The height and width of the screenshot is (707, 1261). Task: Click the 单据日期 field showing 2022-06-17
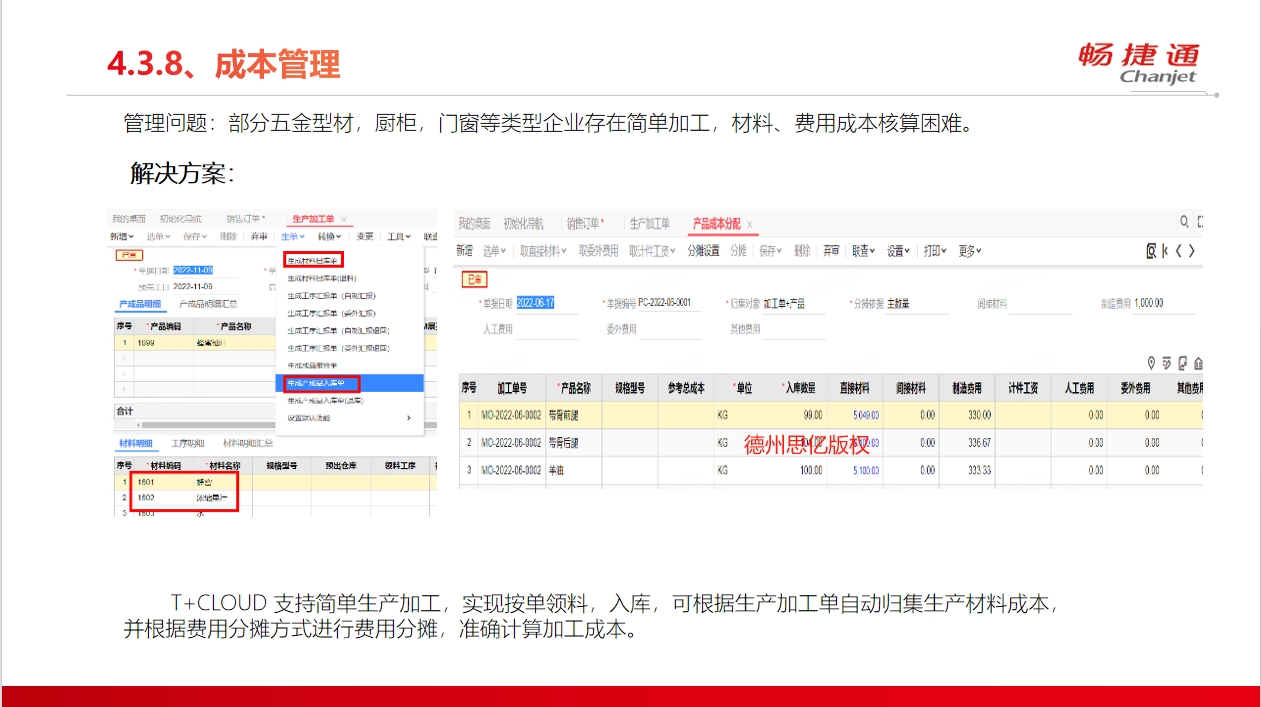click(547, 303)
